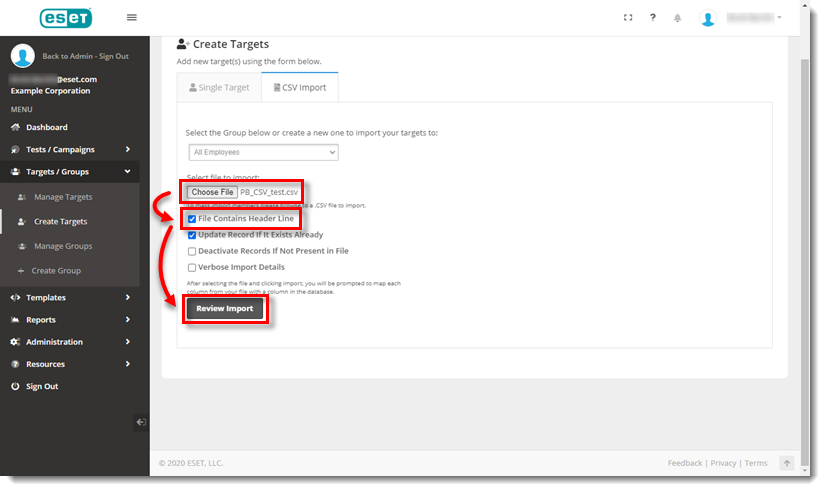Open the All Employees group dropdown

point(263,152)
